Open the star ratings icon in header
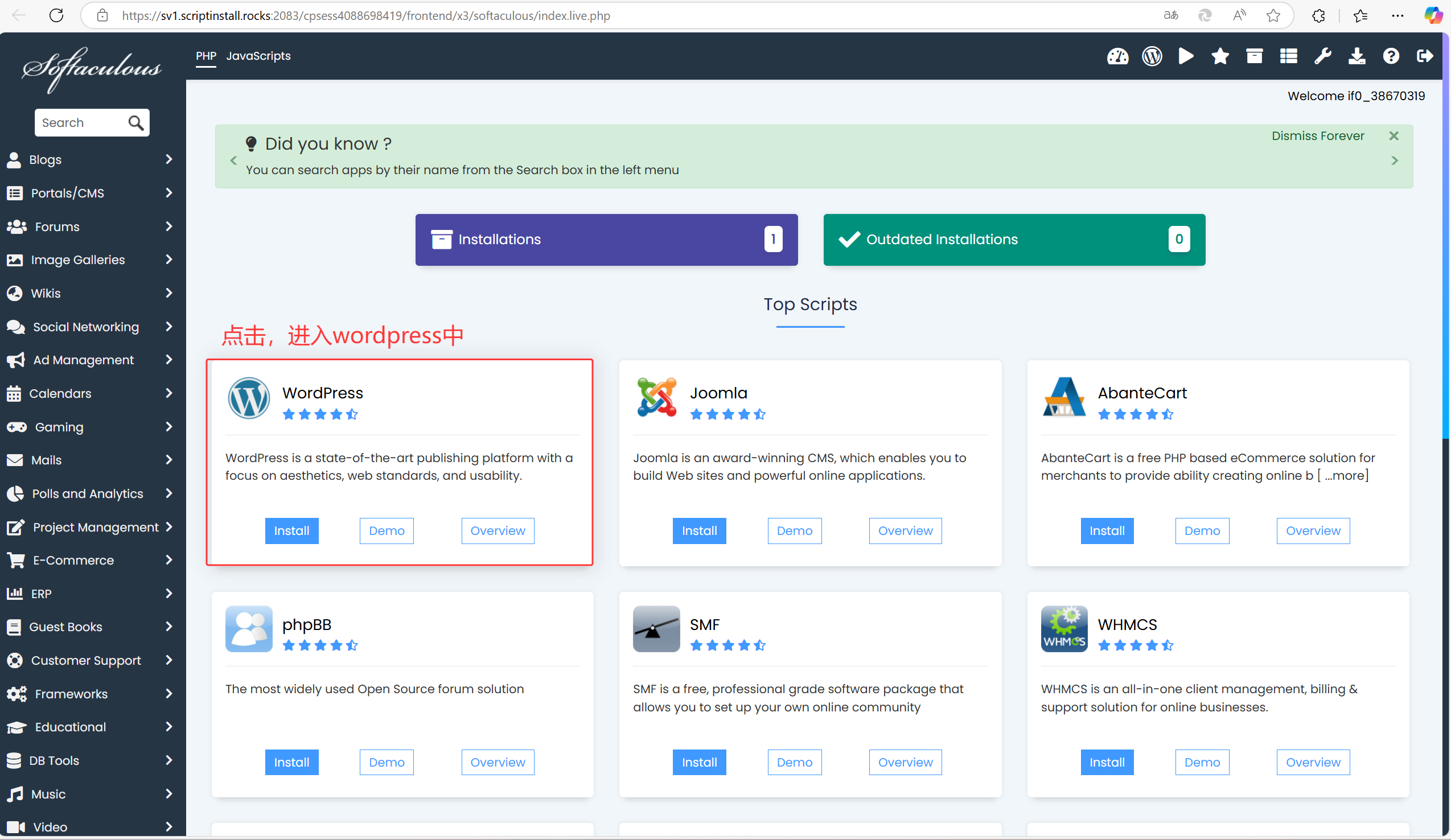This screenshot has height=840, width=1451. 1220,56
